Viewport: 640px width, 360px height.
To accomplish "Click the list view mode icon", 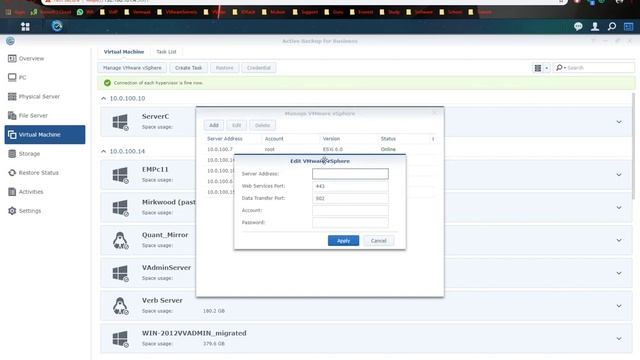I will [538, 68].
